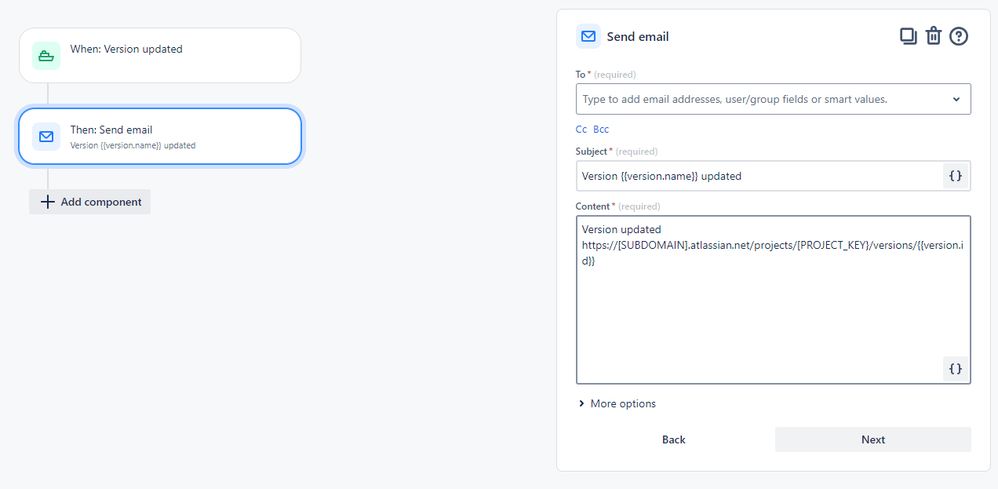Click the ship icon on Version updated trigger
This screenshot has height=489, width=998.
(46, 55)
